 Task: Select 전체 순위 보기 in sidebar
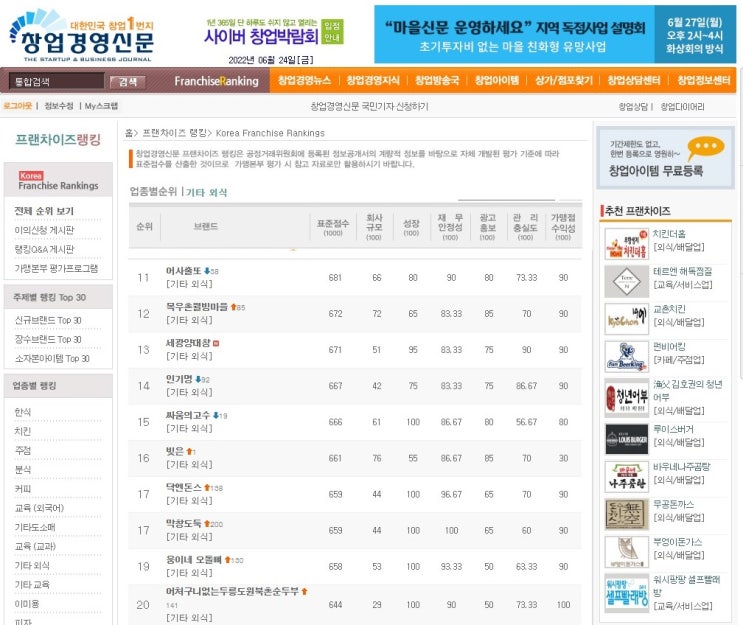[44, 211]
